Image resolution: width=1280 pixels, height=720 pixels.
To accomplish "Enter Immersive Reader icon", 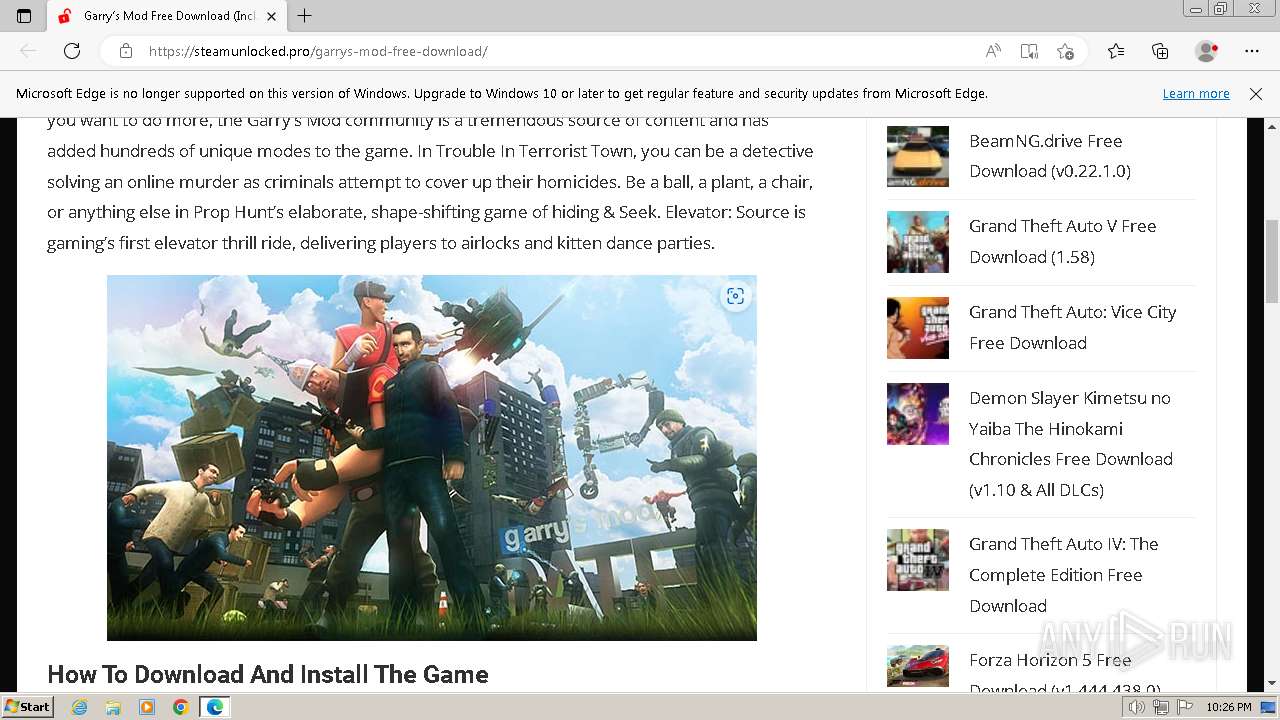I will (1029, 51).
